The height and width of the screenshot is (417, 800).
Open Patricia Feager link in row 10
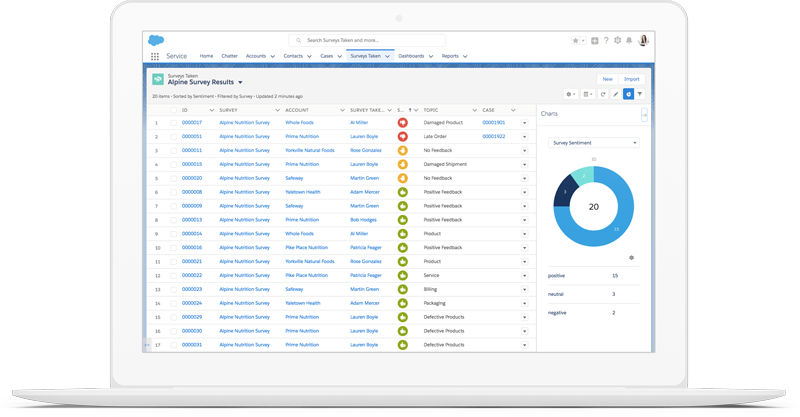[x=366, y=248]
